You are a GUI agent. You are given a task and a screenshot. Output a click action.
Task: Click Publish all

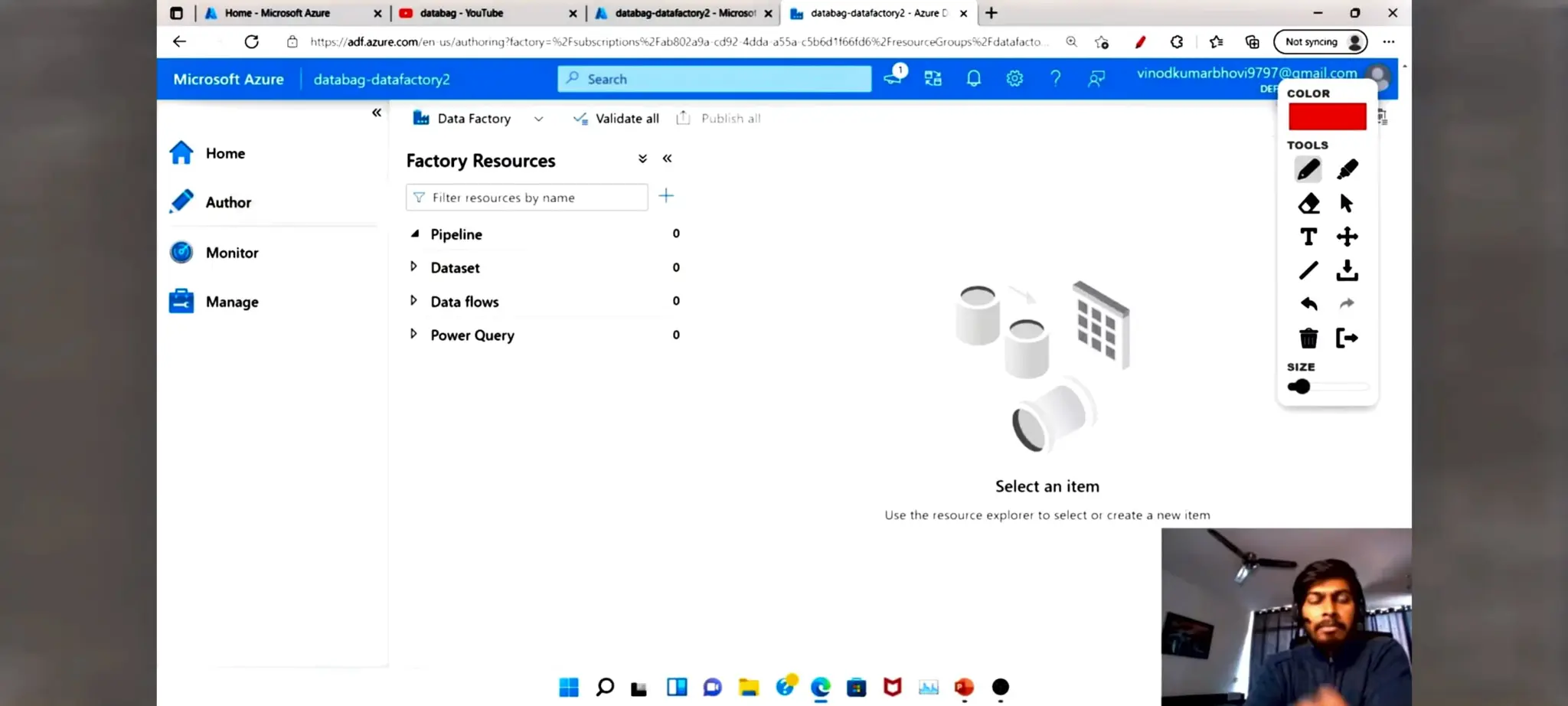click(718, 119)
